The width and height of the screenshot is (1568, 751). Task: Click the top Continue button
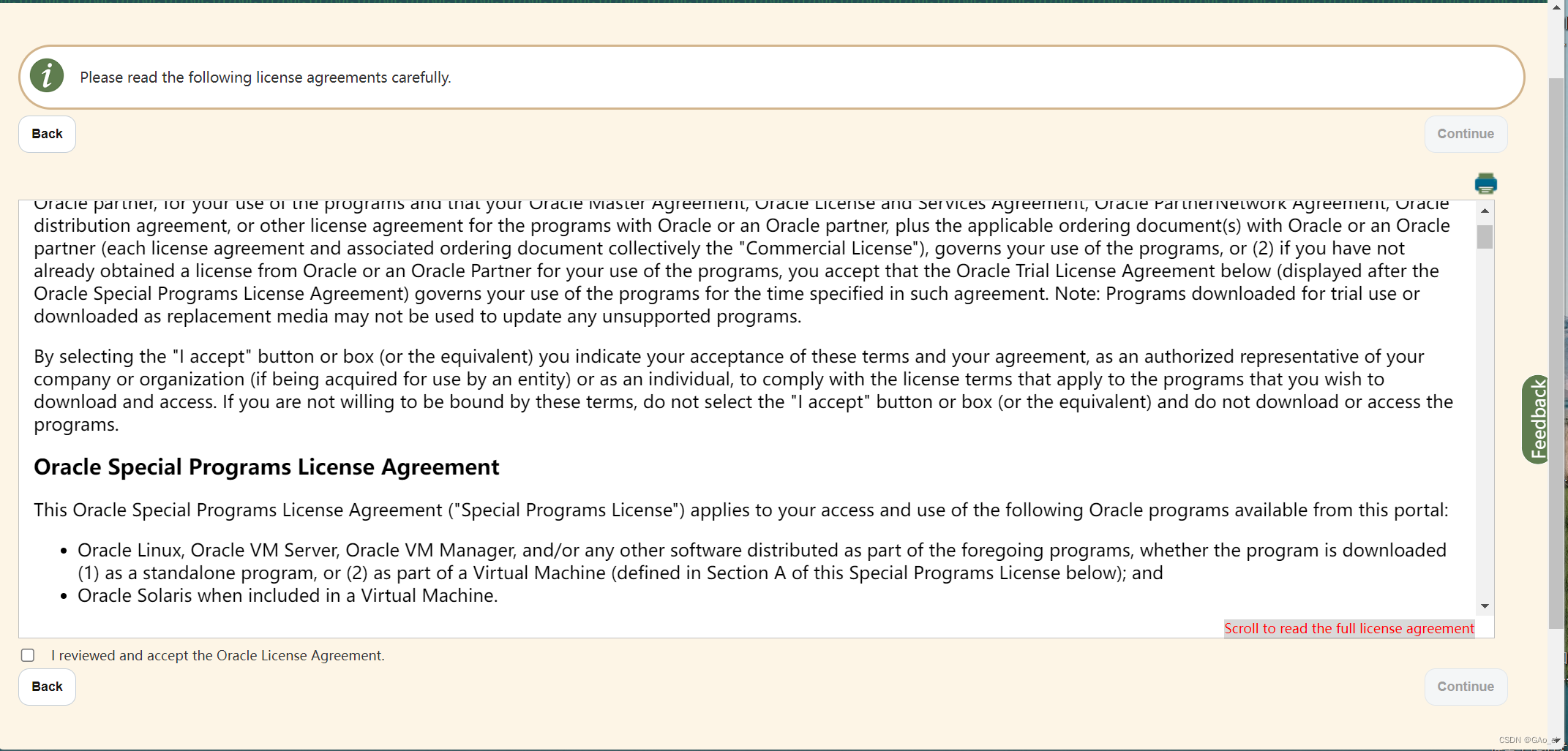pos(1466,134)
